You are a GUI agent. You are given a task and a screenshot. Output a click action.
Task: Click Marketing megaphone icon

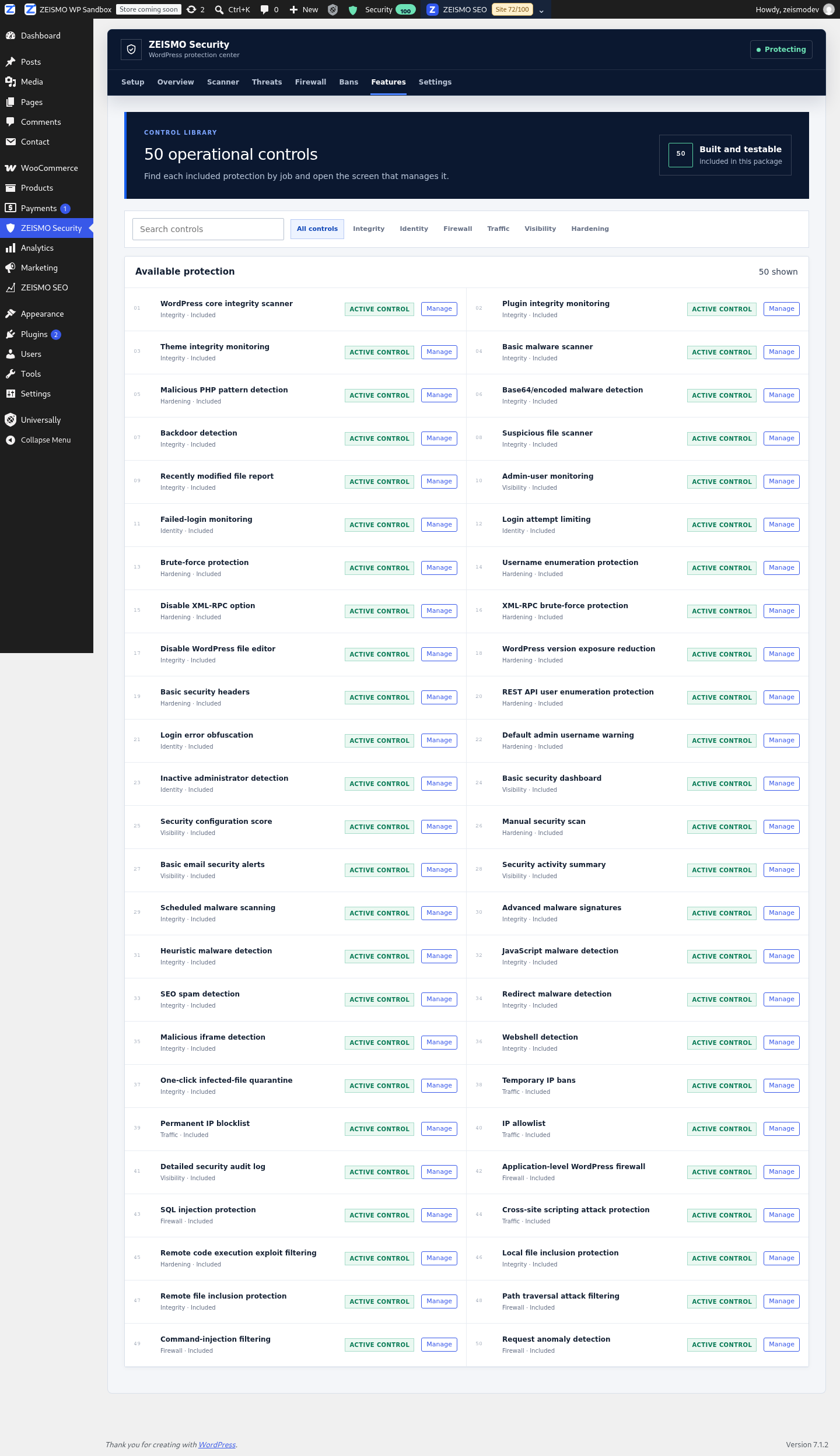(x=10, y=268)
